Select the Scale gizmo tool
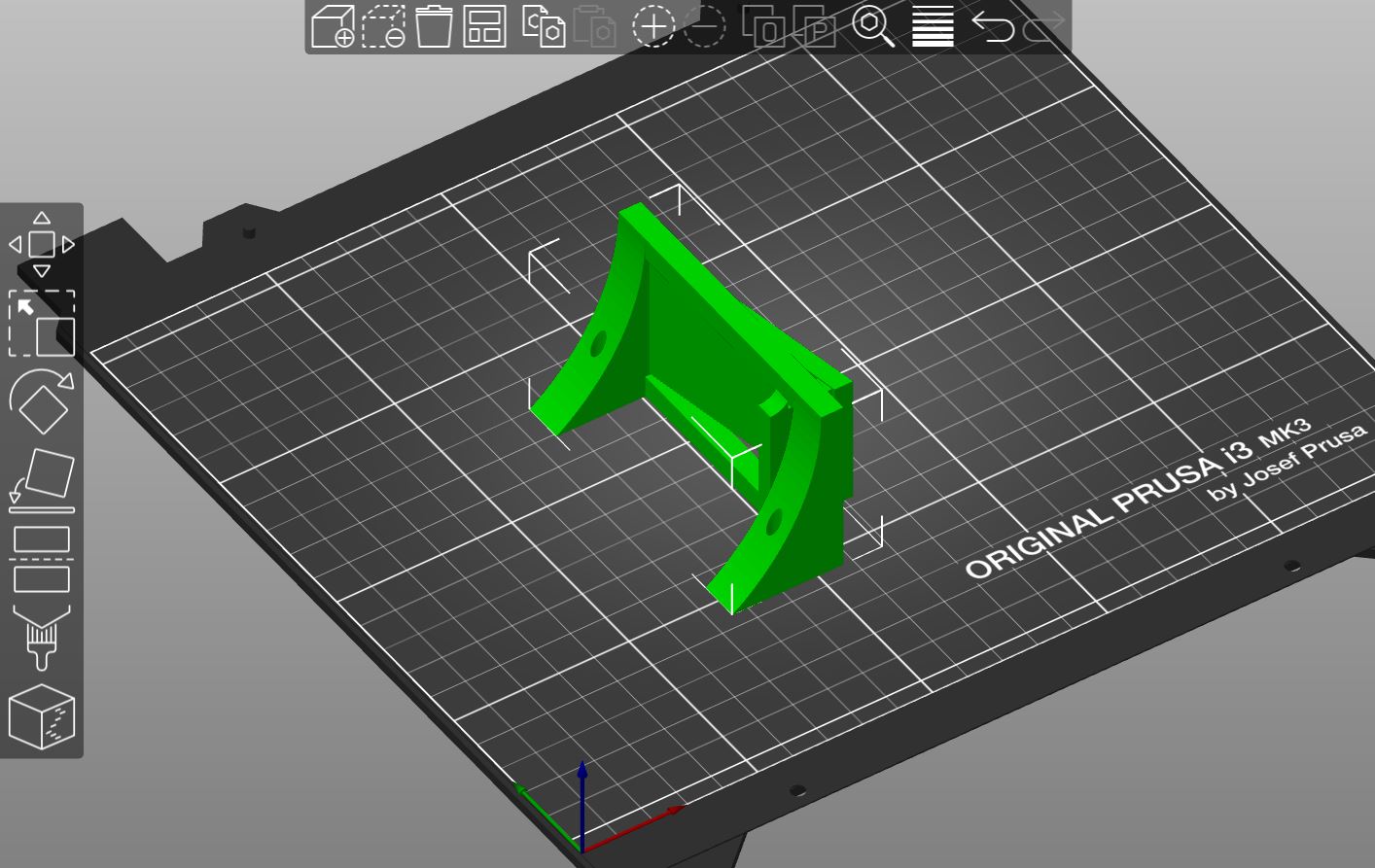This screenshot has height=868, width=1375. pyautogui.click(x=42, y=324)
